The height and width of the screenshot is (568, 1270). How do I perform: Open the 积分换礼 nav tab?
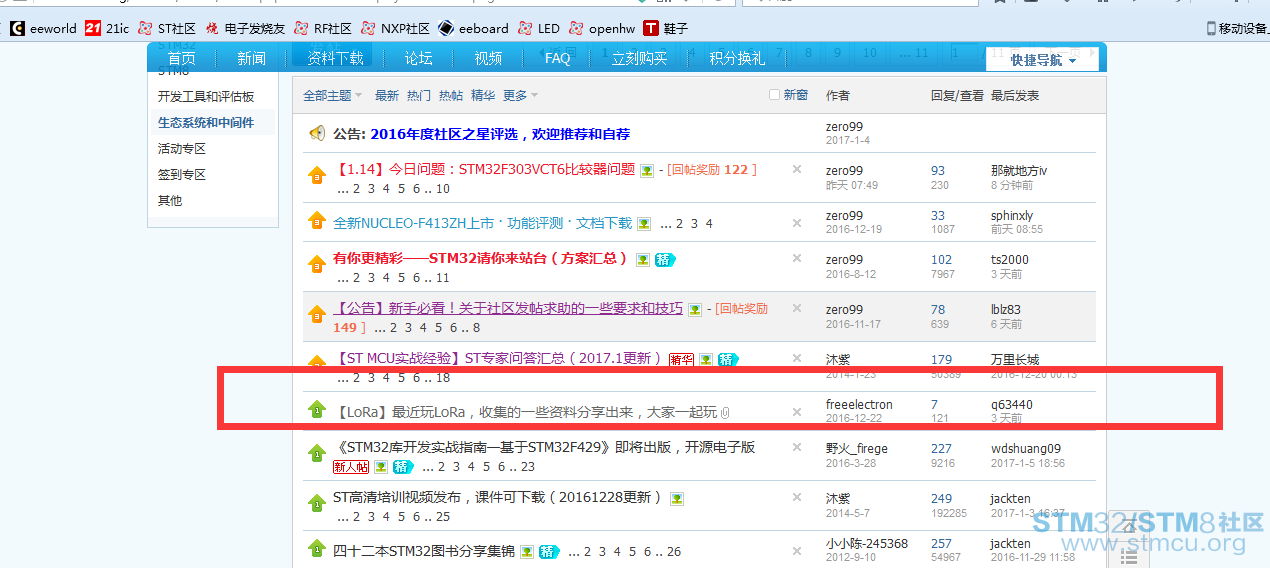[737, 58]
